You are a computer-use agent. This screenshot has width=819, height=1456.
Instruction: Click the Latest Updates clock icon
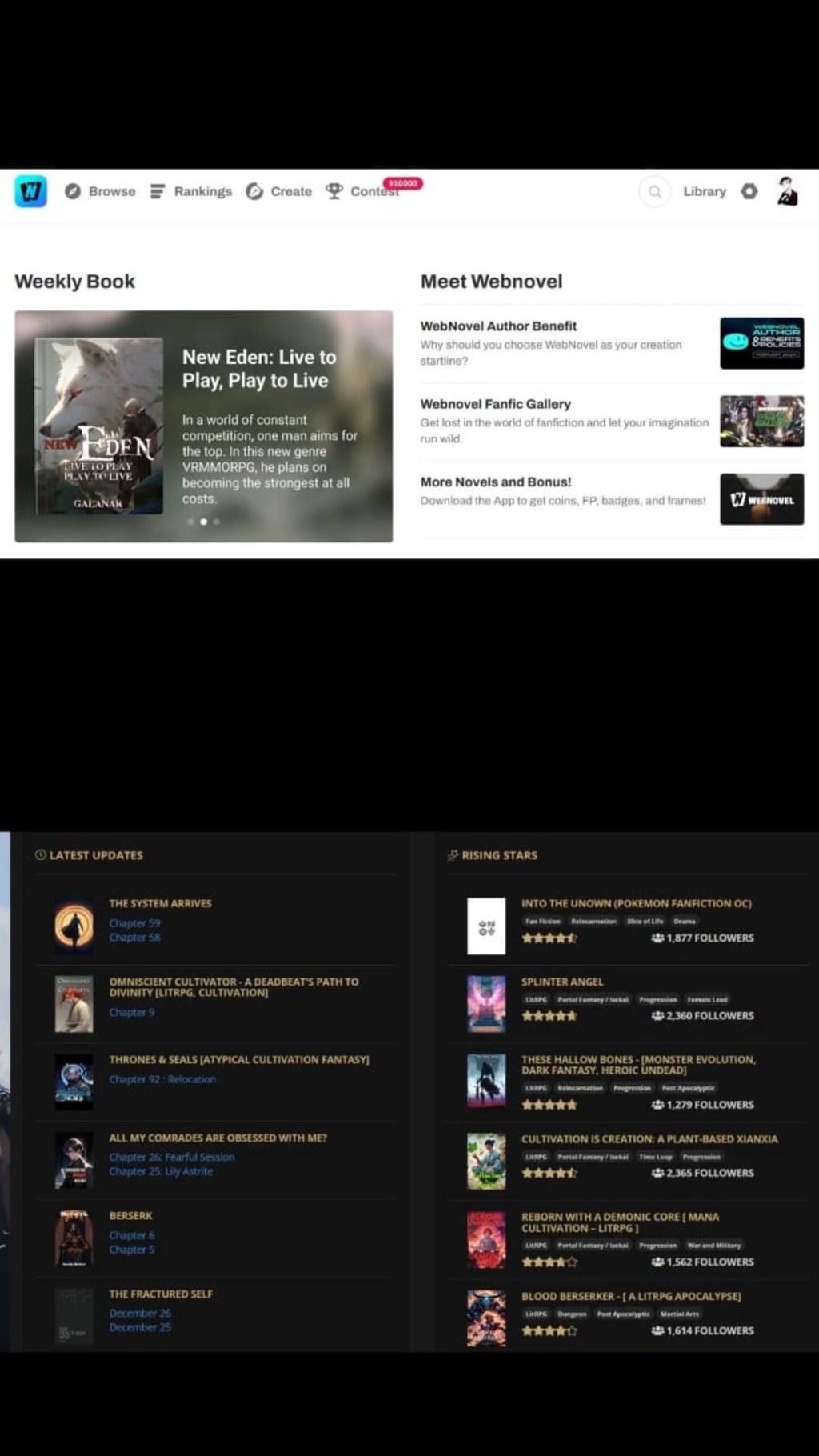pyautogui.click(x=40, y=854)
